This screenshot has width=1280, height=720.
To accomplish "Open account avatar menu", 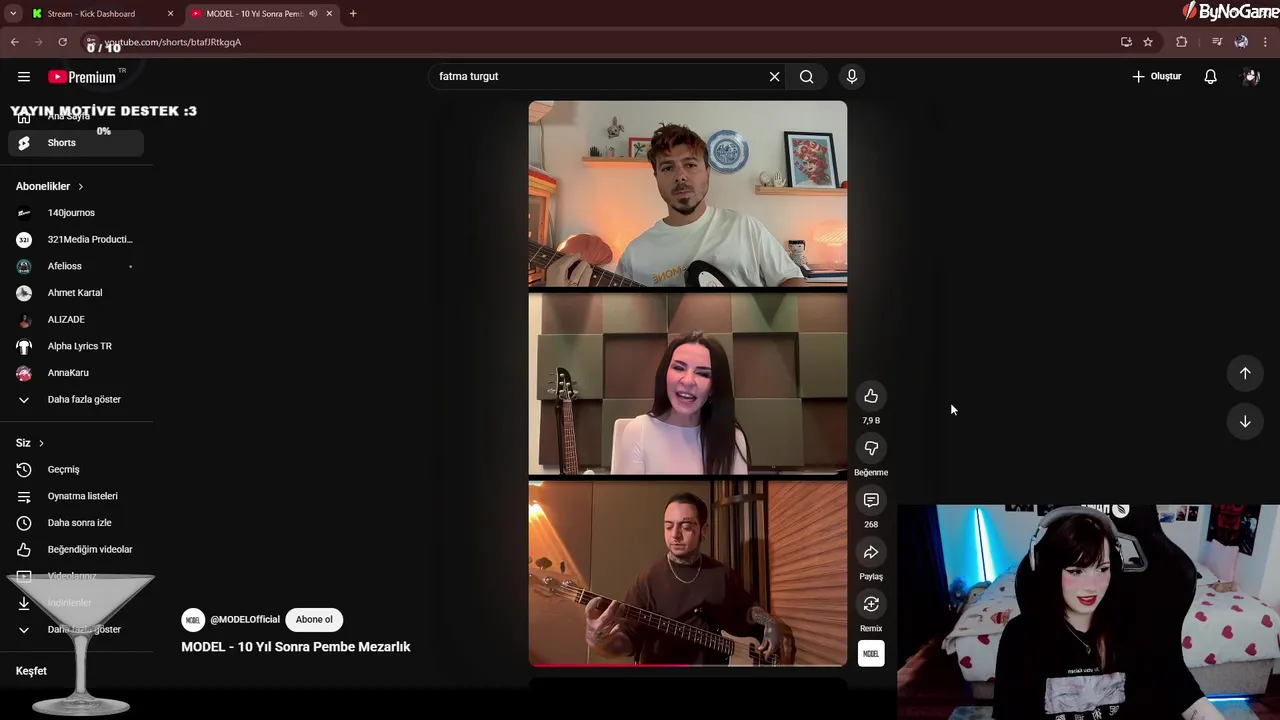I will point(1250,76).
